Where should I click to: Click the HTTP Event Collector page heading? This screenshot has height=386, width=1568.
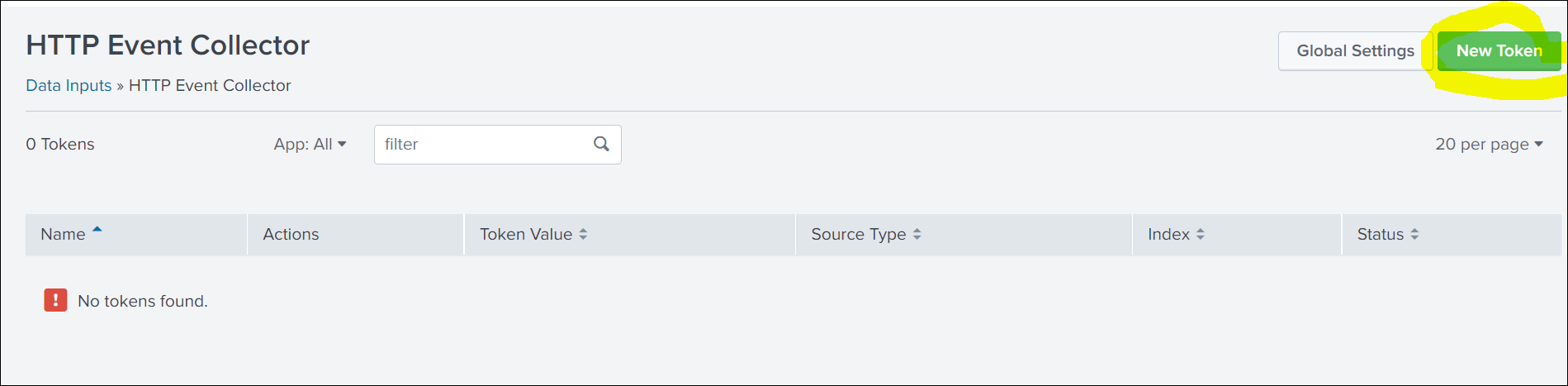(168, 45)
